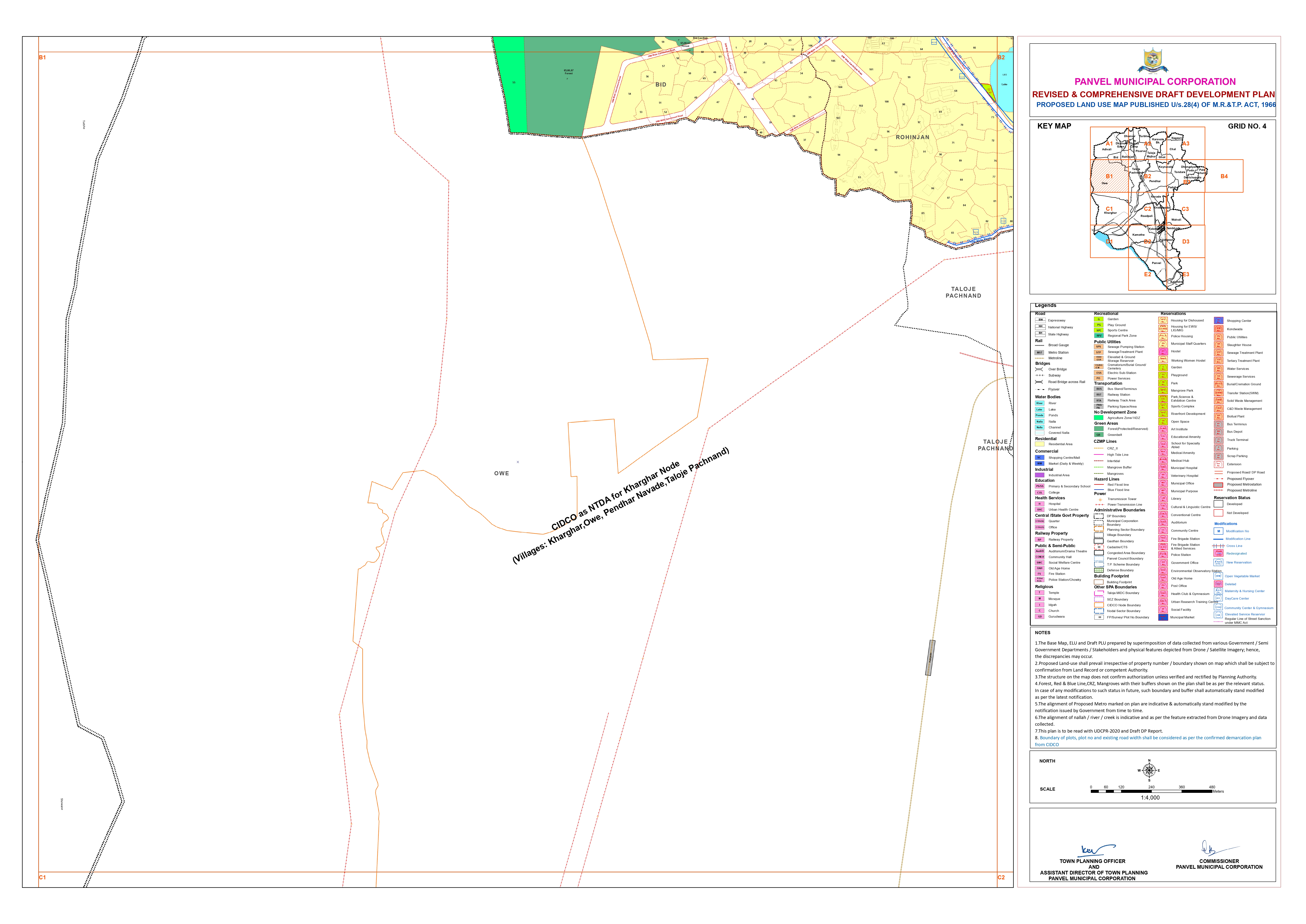
Task: Click the ROHINJAN village label on the map
Action: click(x=912, y=137)
